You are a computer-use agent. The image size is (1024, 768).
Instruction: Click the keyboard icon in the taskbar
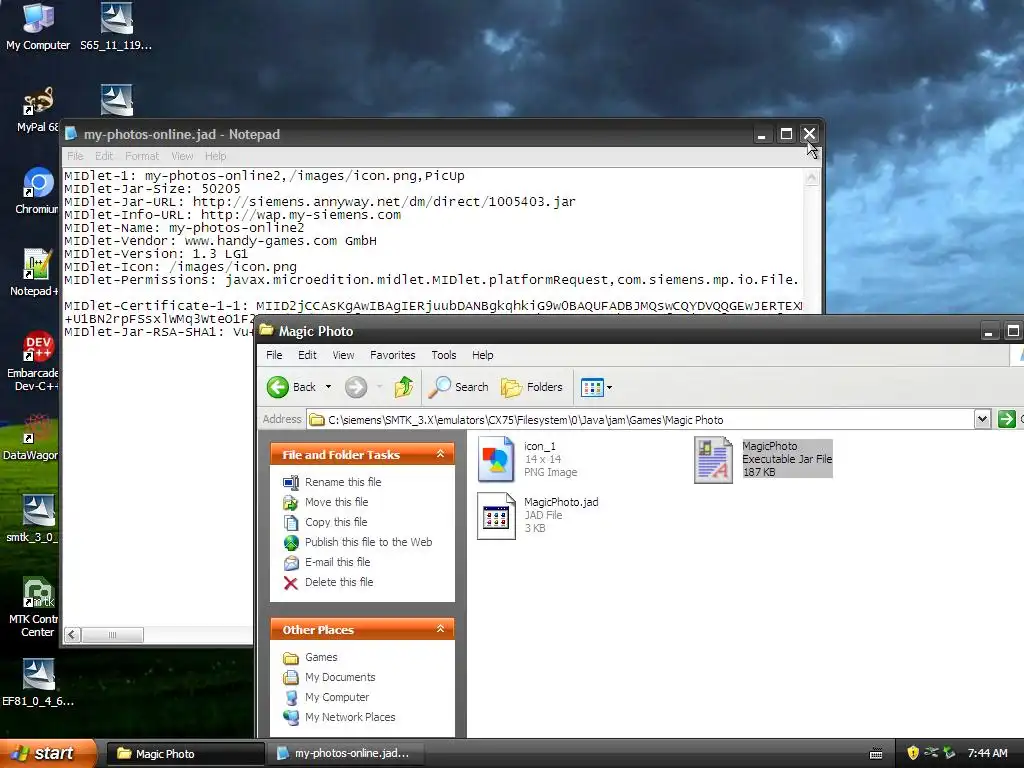876,754
